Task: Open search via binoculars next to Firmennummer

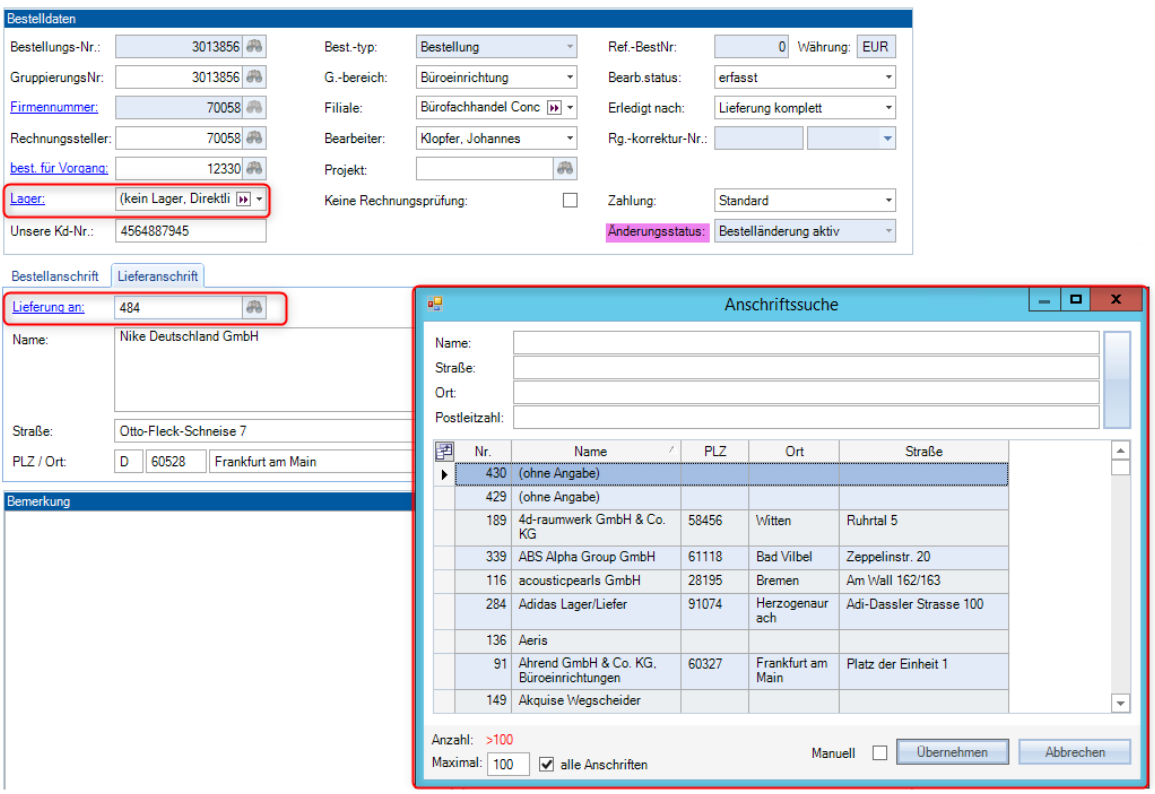Action: (255, 108)
